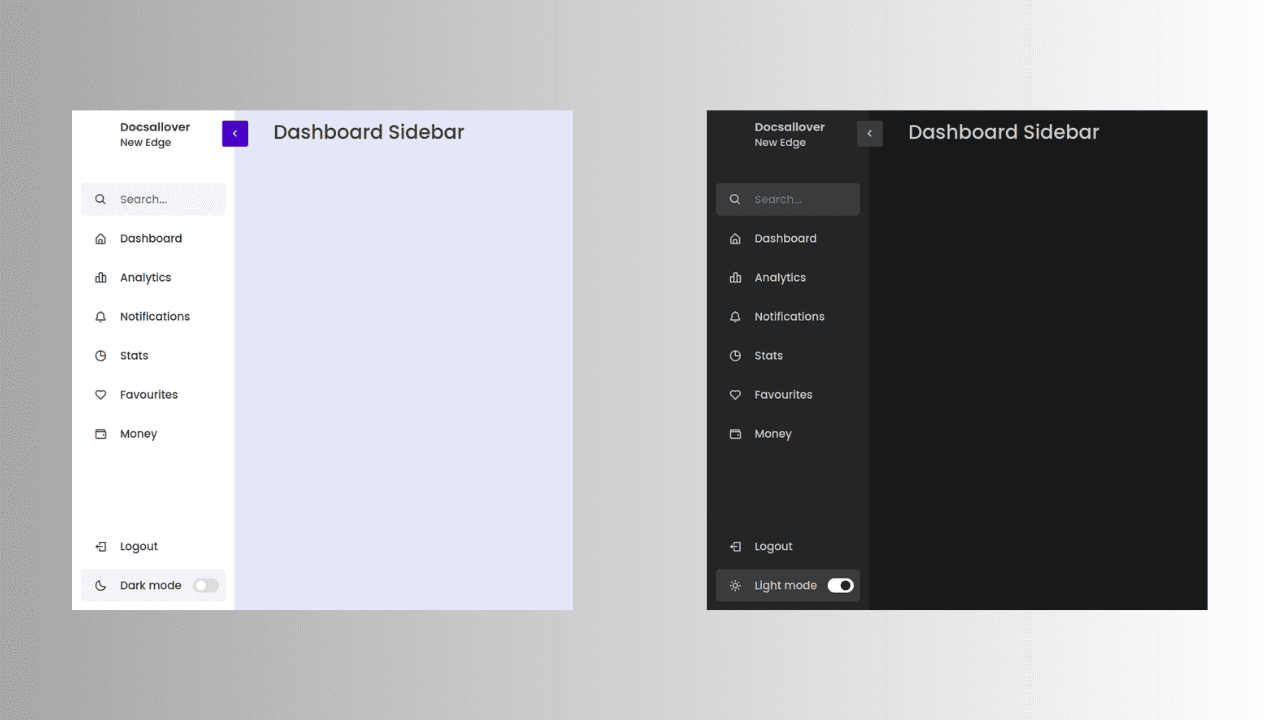1280x720 pixels.
Task: Enable Dark mode with the toggle switch
Action: 206,585
